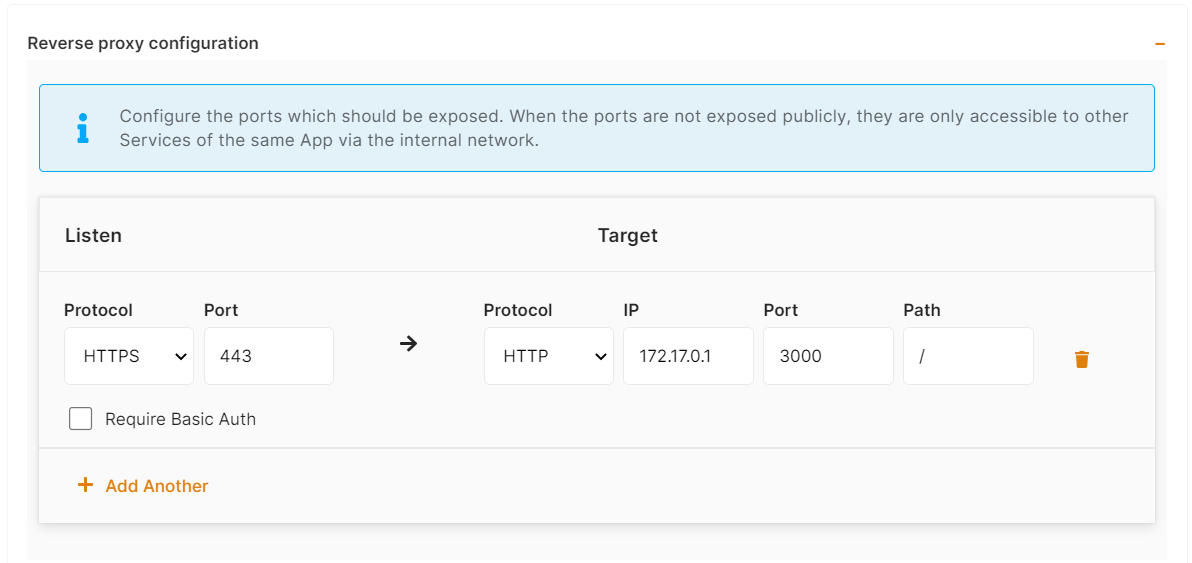The width and height of the screenshot is (1192, 563).
Task: Click the Target IP field 172.17.0.1
Action: click(x=688, y=356)
